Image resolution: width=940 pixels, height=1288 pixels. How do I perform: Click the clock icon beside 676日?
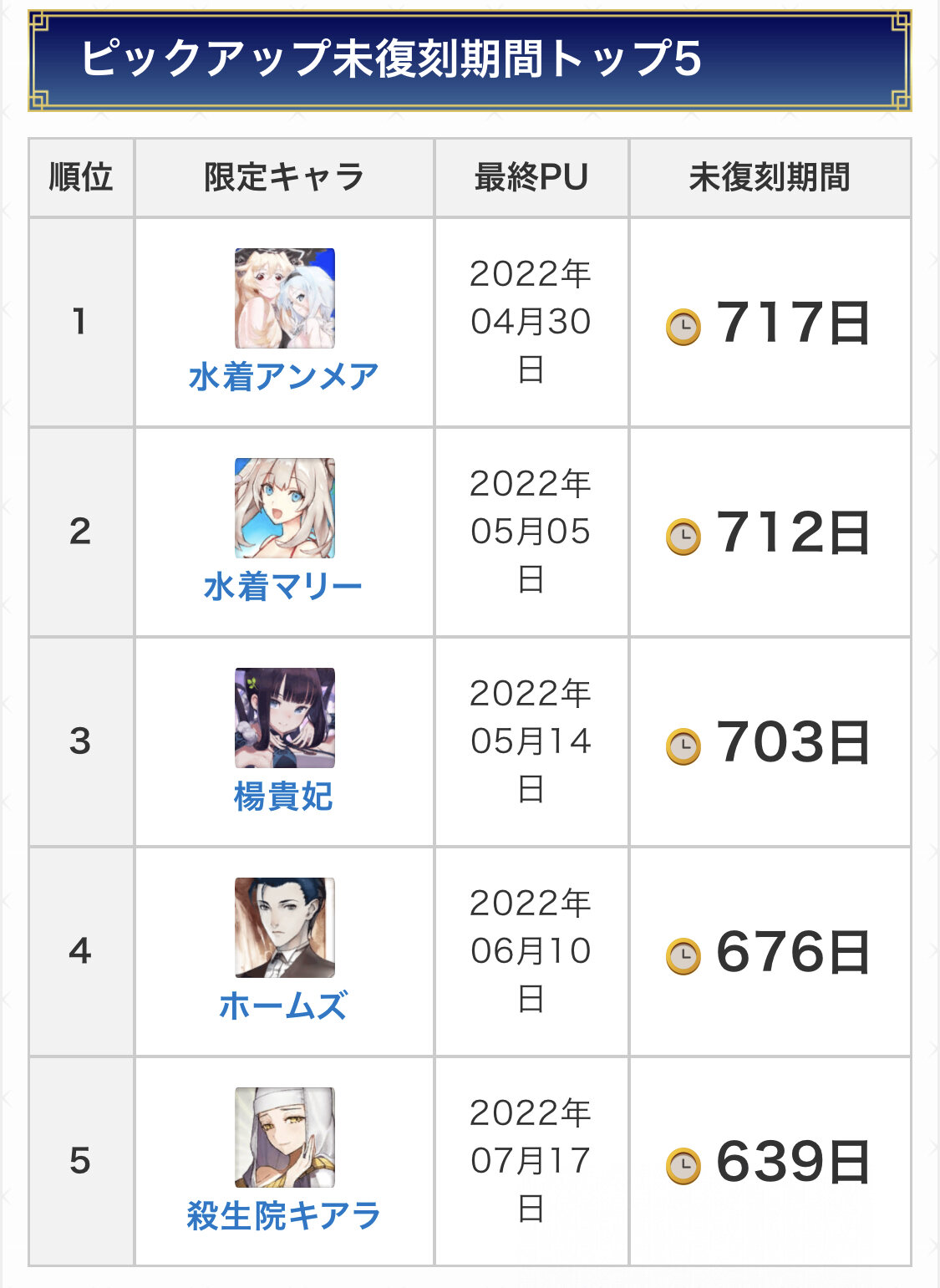(x=683, y=956)
